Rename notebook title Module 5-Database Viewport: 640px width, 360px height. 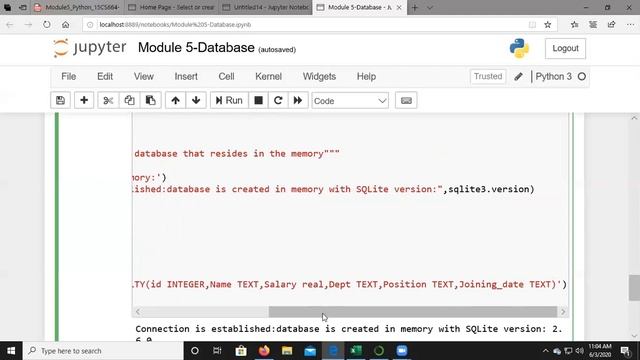pyautogui.click(x=196, y=48)
